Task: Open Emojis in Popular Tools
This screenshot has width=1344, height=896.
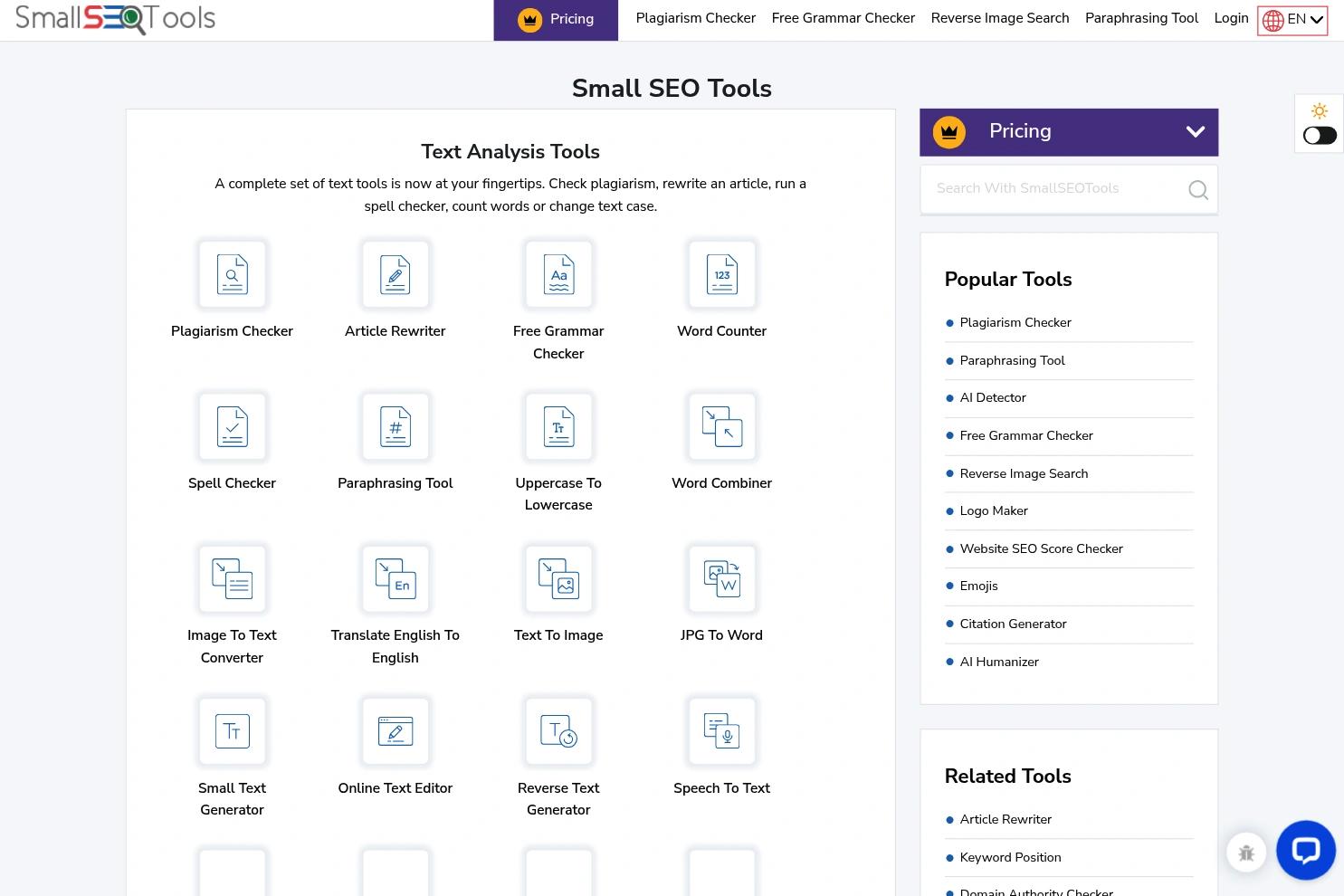Action: click(x=978, y=586)
